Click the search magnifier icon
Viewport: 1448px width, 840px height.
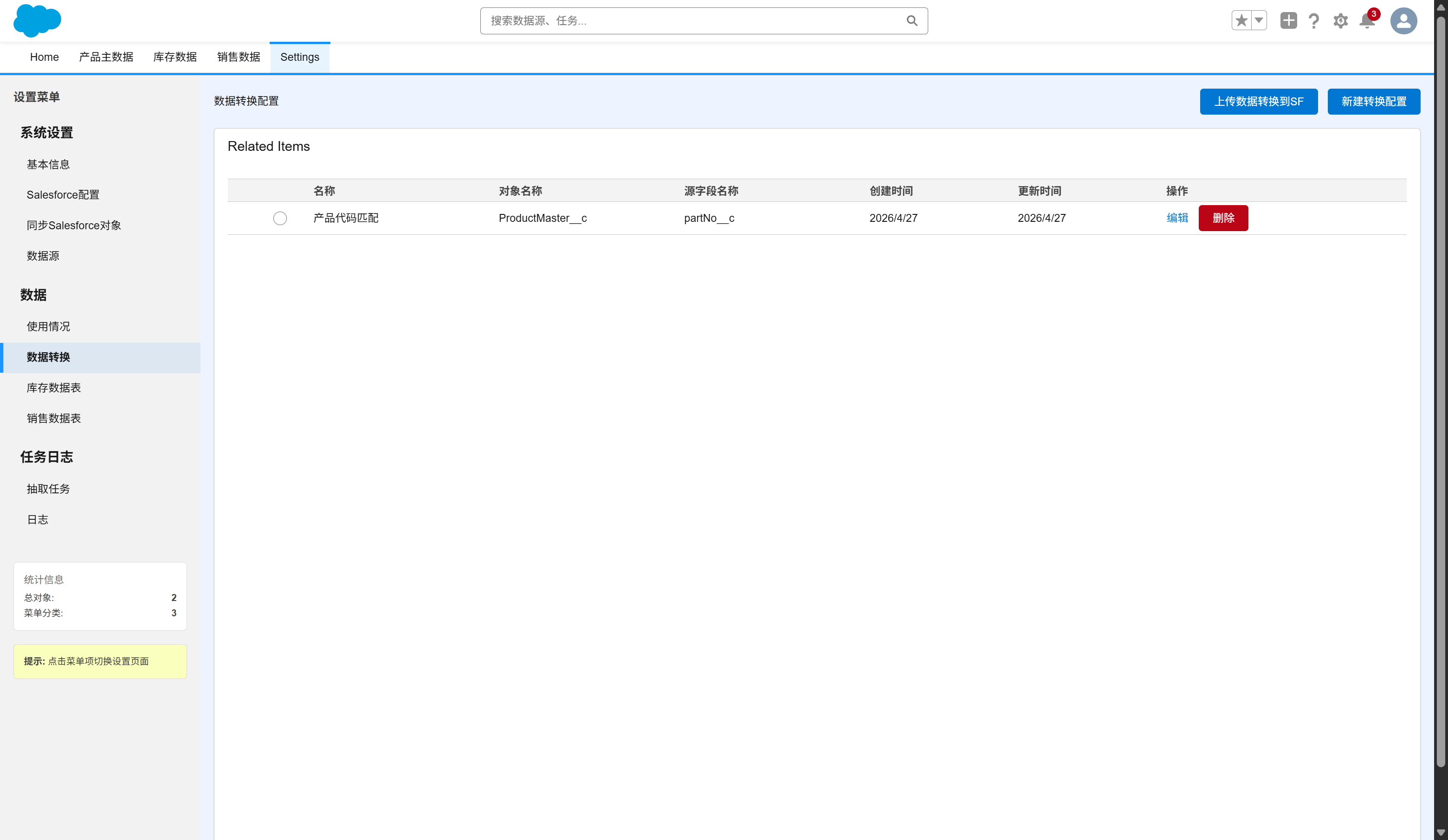(x=911, y=20)
